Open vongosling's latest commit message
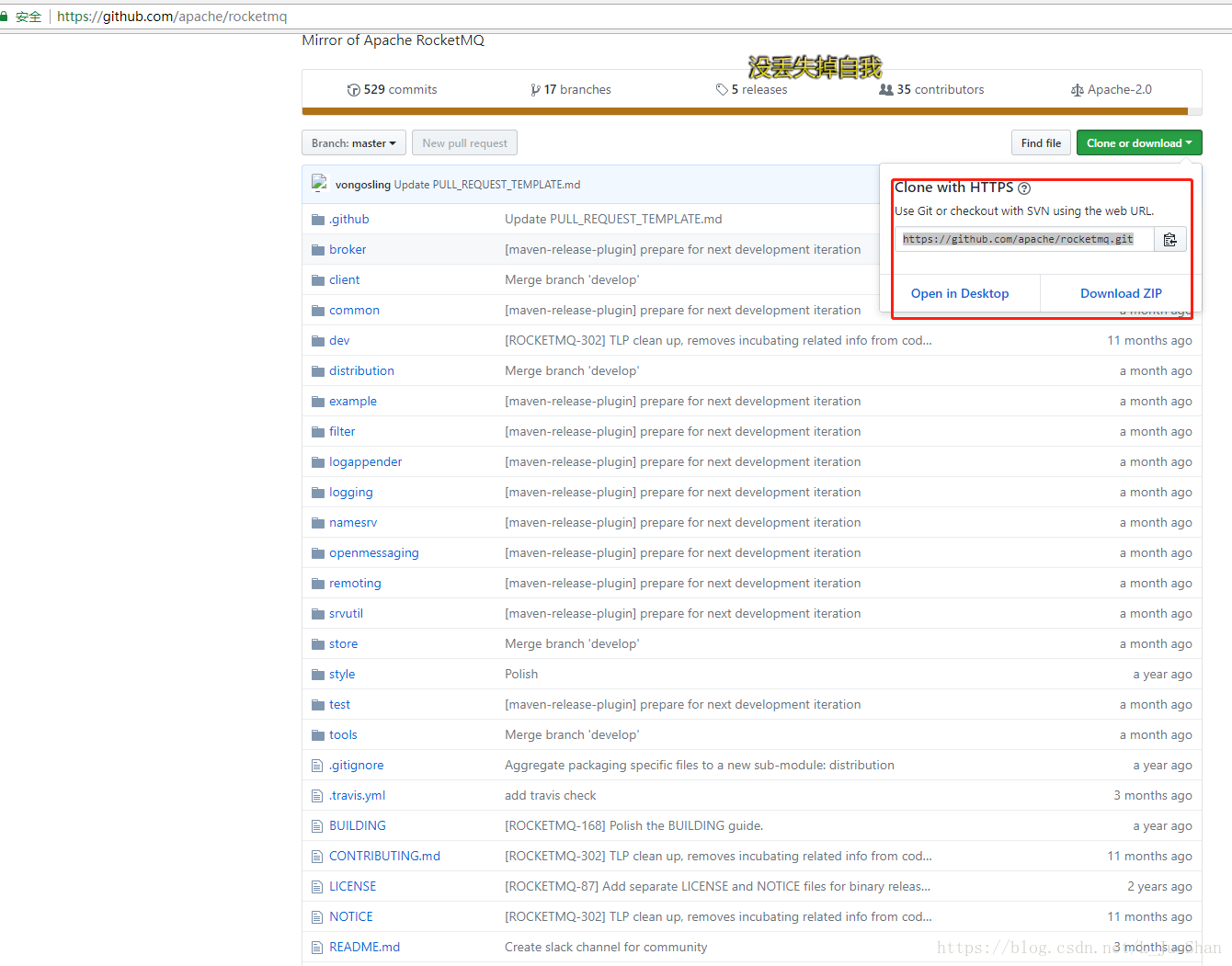 point(487,185)
